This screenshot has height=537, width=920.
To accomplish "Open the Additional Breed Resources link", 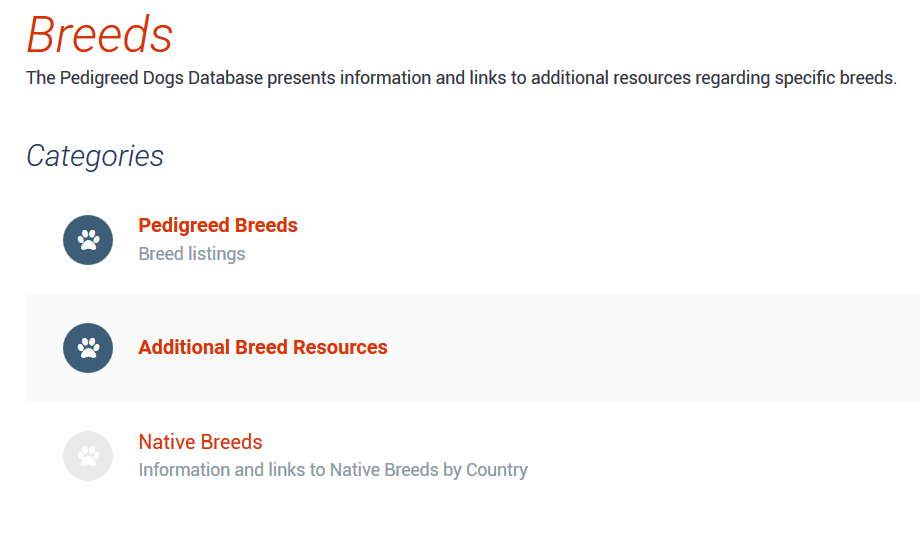I will (x=263, y=348).
